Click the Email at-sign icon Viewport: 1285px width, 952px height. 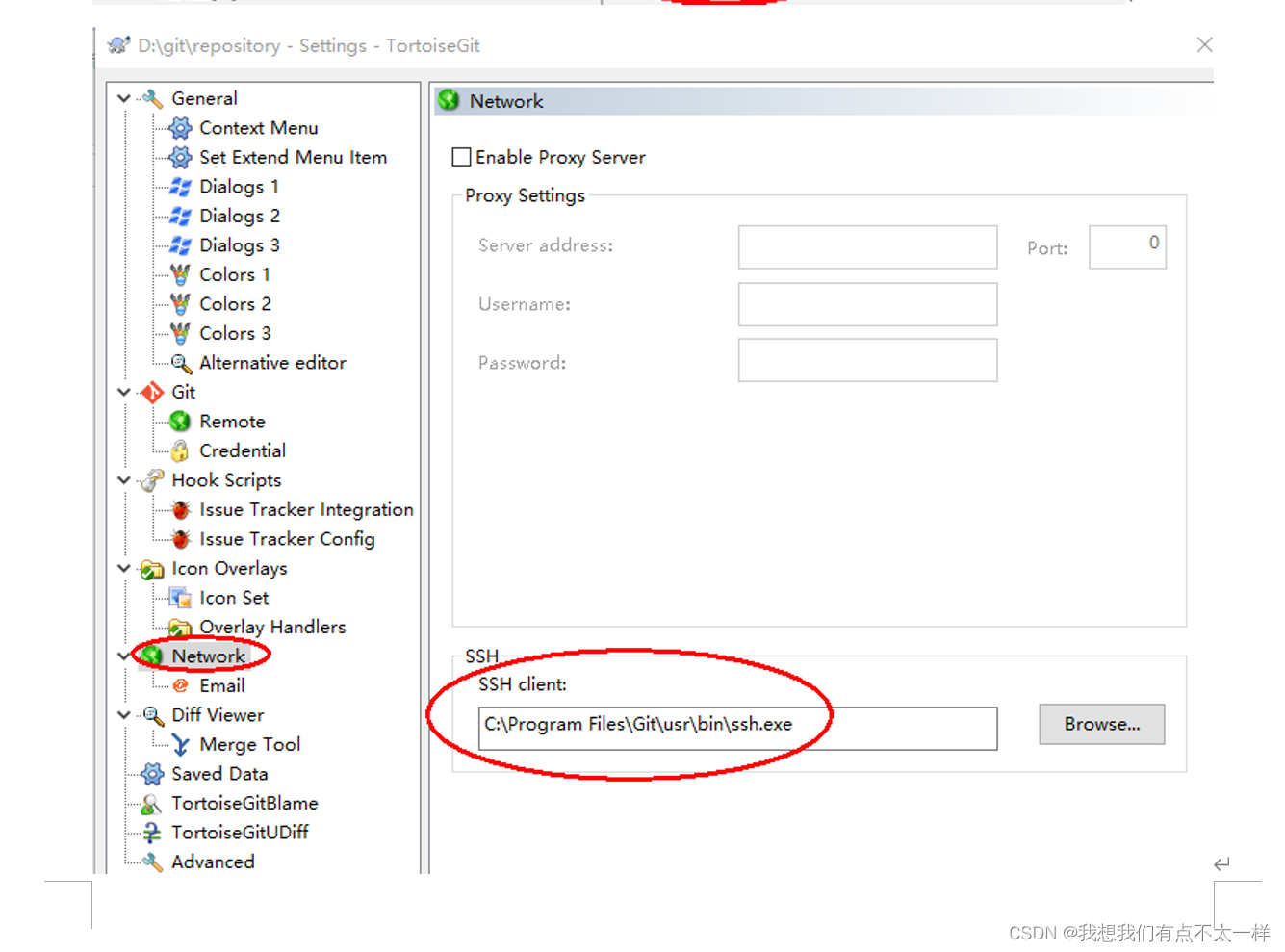180,685
